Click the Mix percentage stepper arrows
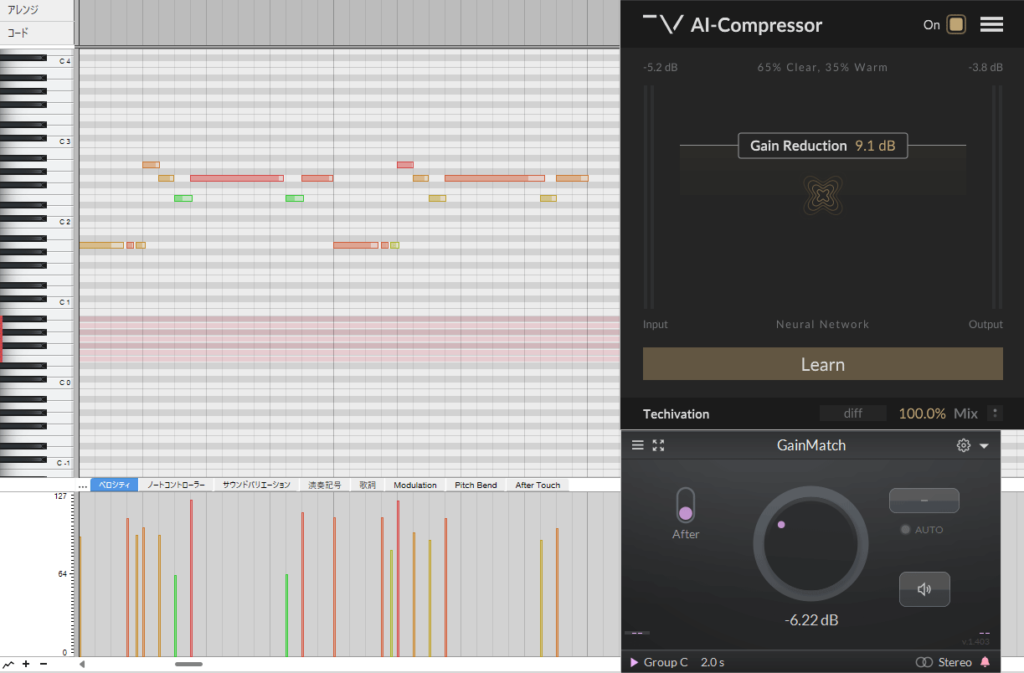 995,413
